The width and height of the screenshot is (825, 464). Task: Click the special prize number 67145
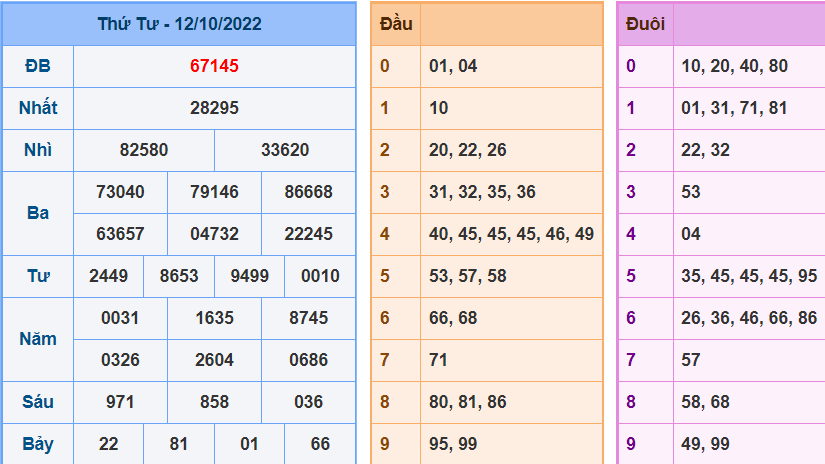(214, 66)
